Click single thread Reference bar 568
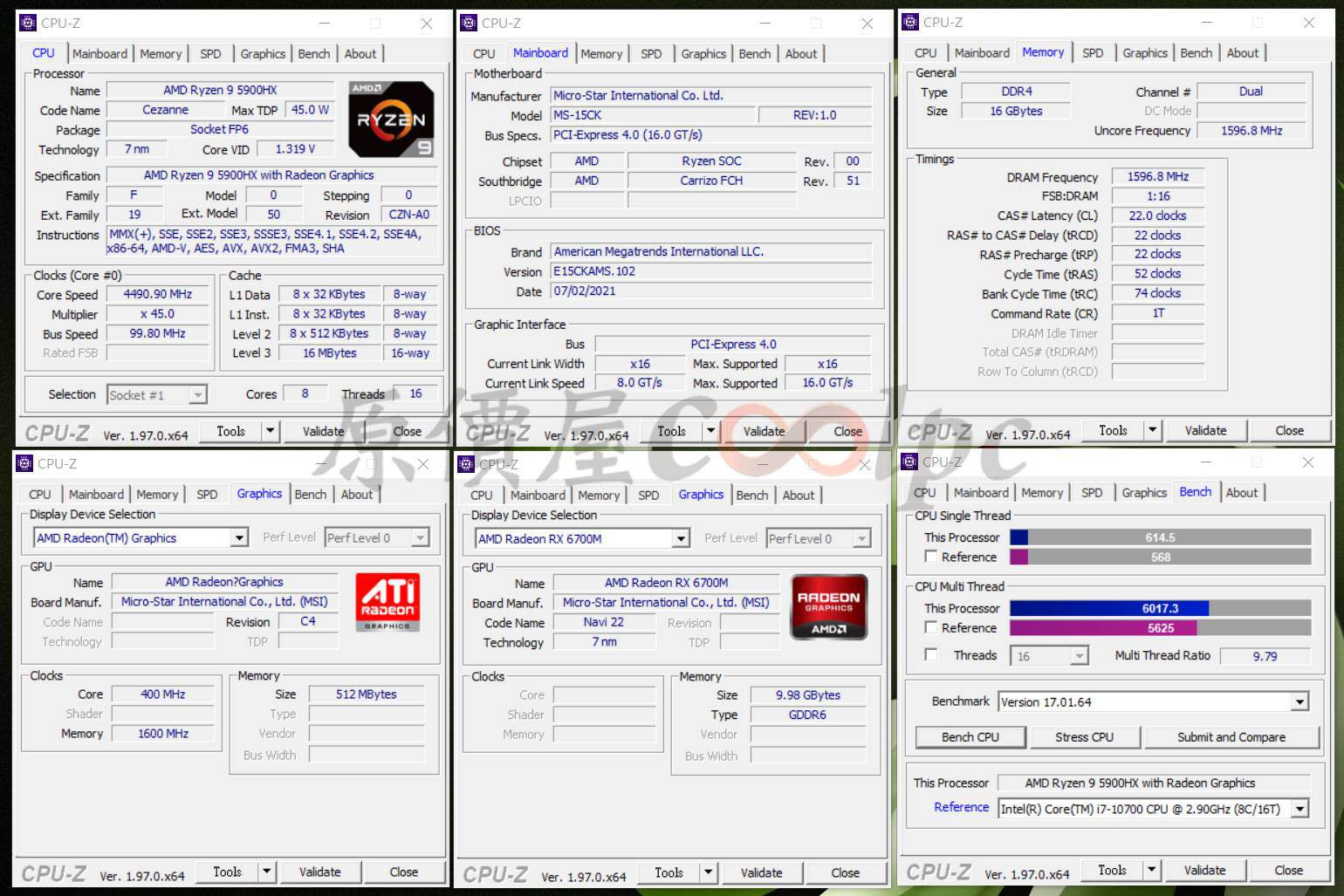 pyautogui.click(x=1160, y=557)
